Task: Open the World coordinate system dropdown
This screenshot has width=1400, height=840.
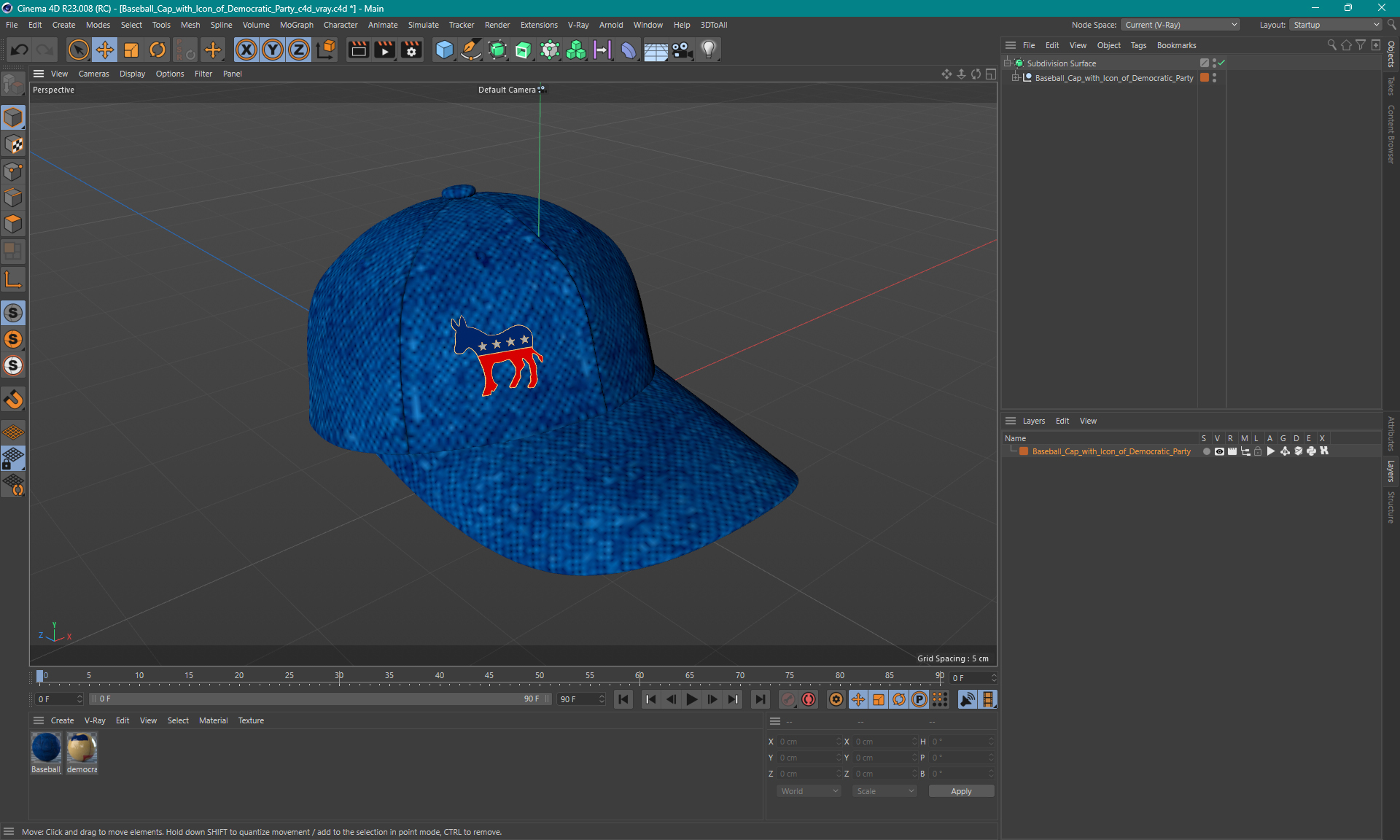Action: tap(809, 791)
